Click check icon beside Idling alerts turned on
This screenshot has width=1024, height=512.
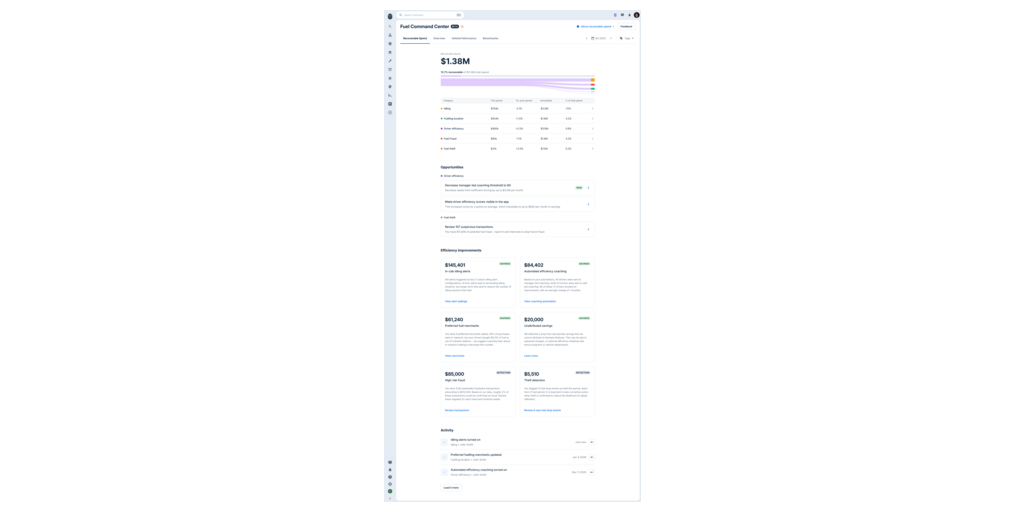pyautogui.click(x=445, y=442)
